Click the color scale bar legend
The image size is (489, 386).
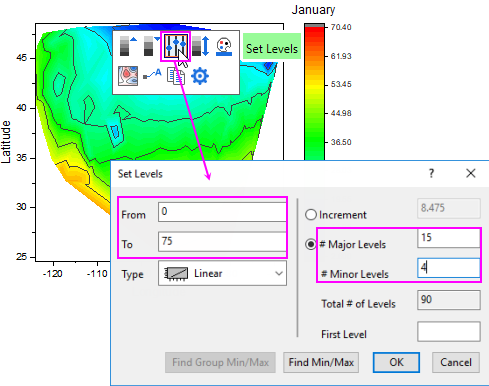tap(314, 92)
